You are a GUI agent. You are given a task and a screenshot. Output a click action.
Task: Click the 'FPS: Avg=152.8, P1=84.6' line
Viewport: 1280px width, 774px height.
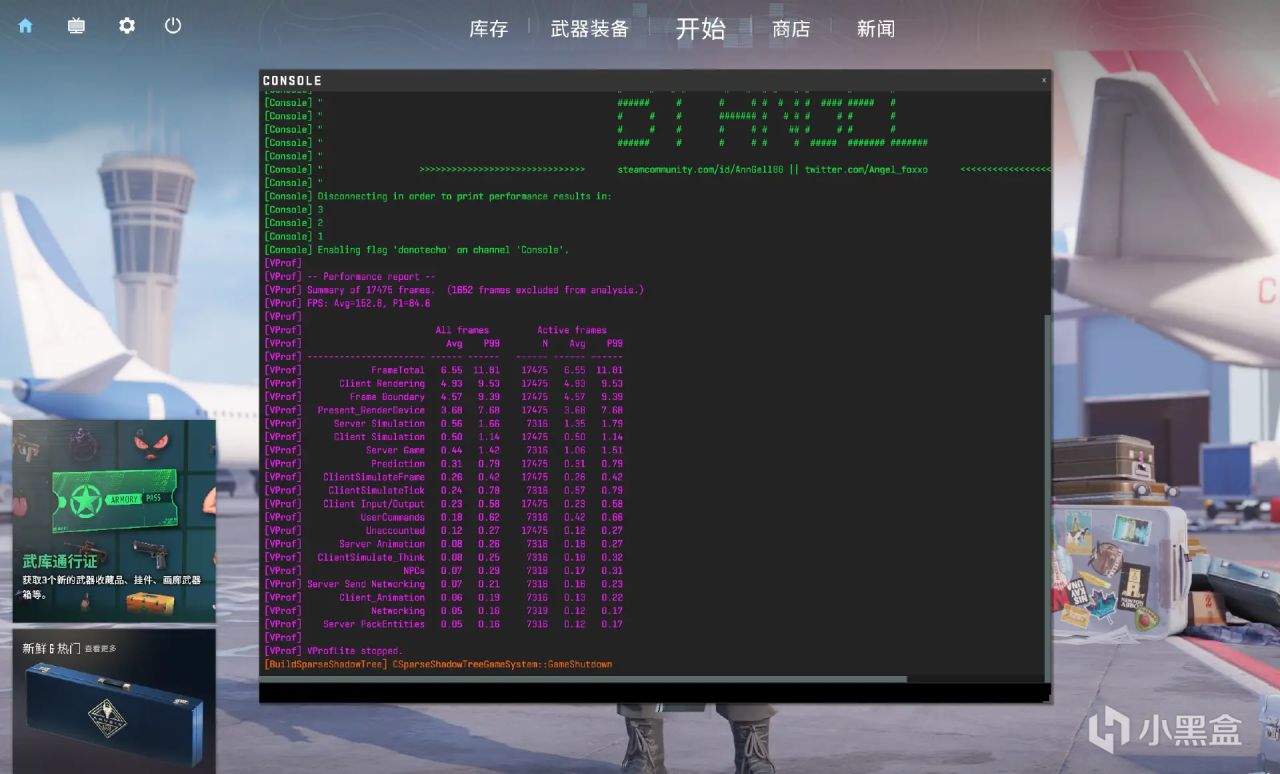[x=368, y=303]
